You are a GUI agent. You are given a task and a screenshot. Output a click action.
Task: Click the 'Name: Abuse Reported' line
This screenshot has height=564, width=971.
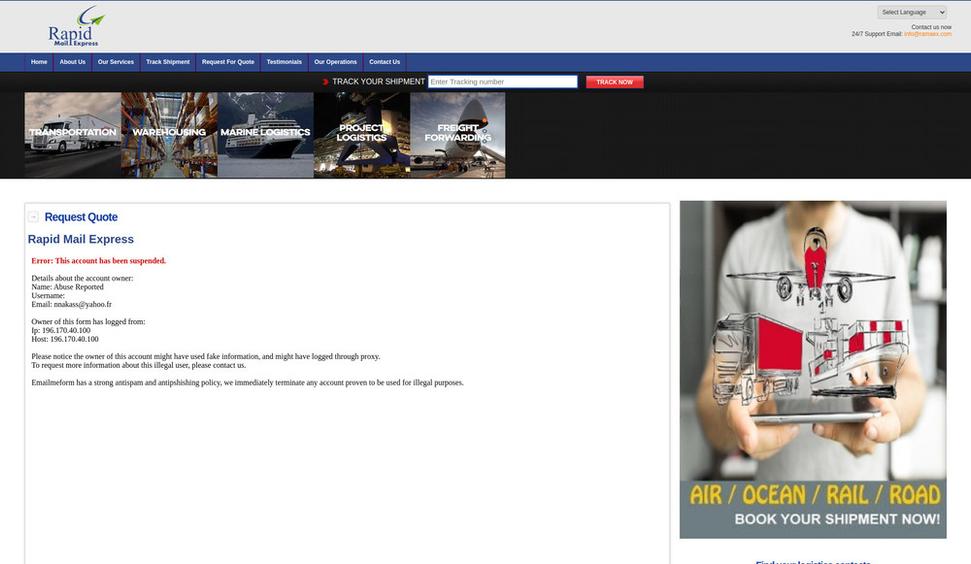tap(67, 287)
